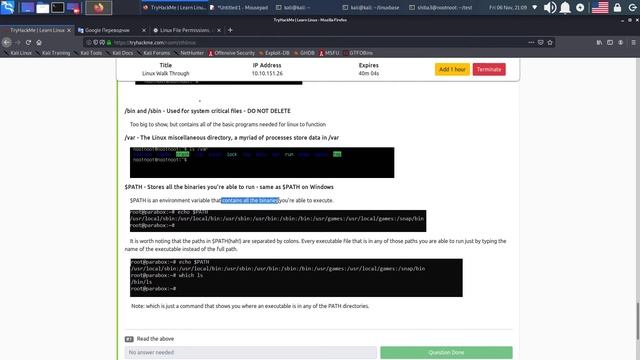Bookmark this page with the star
This screenshot has height=360, width=640.
click(x=550, y=42)
